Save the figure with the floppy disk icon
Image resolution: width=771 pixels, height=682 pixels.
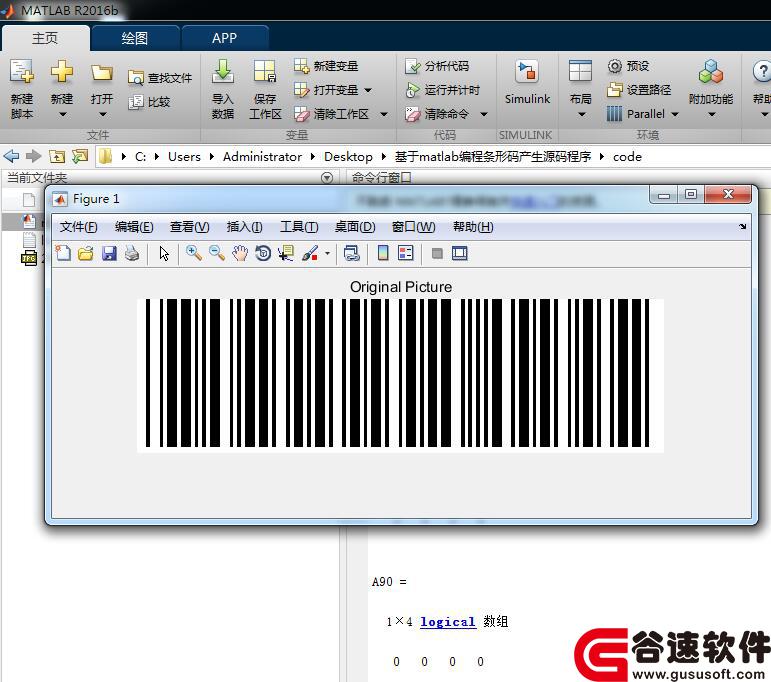point(109,253)
